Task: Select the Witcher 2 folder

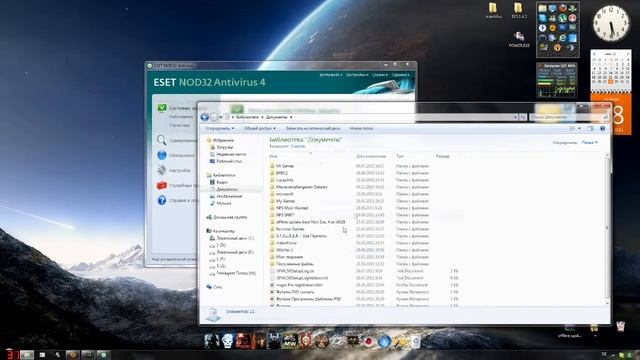Action: click(x=284, y=250)
